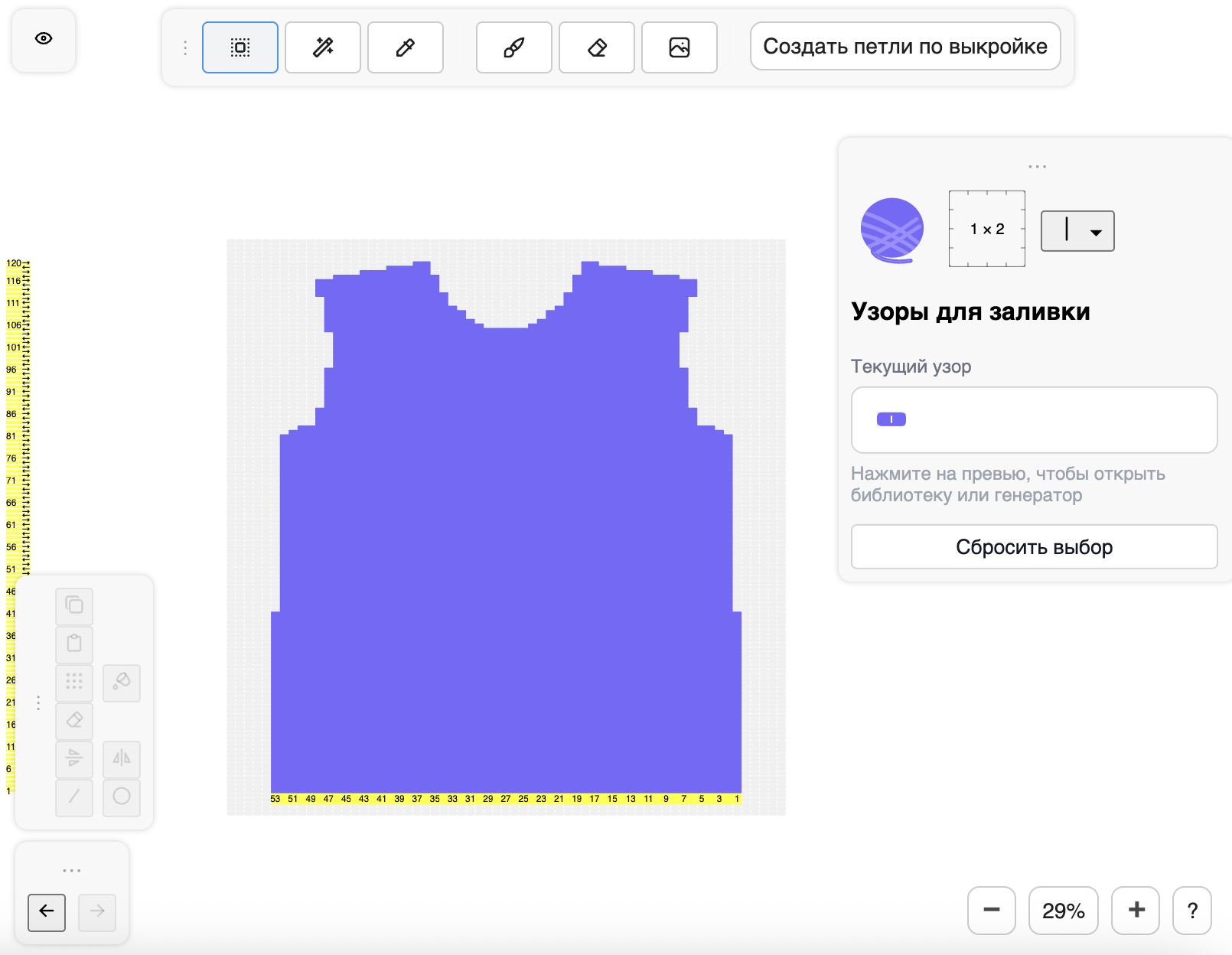Choose the brush tool in toolbar
Image resolution: width=1232 pixels, height=955 pixels.
pyautogui.click(x=513, y=47)
